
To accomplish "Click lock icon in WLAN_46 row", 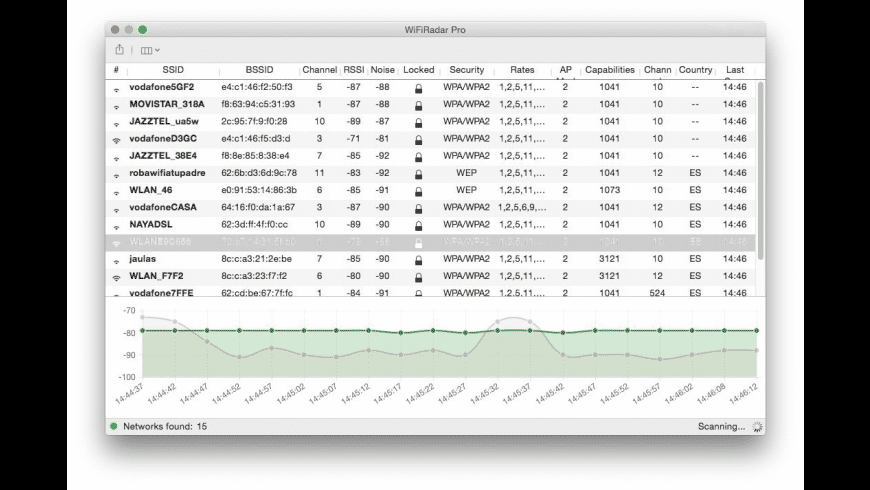I will pos(418,191).
